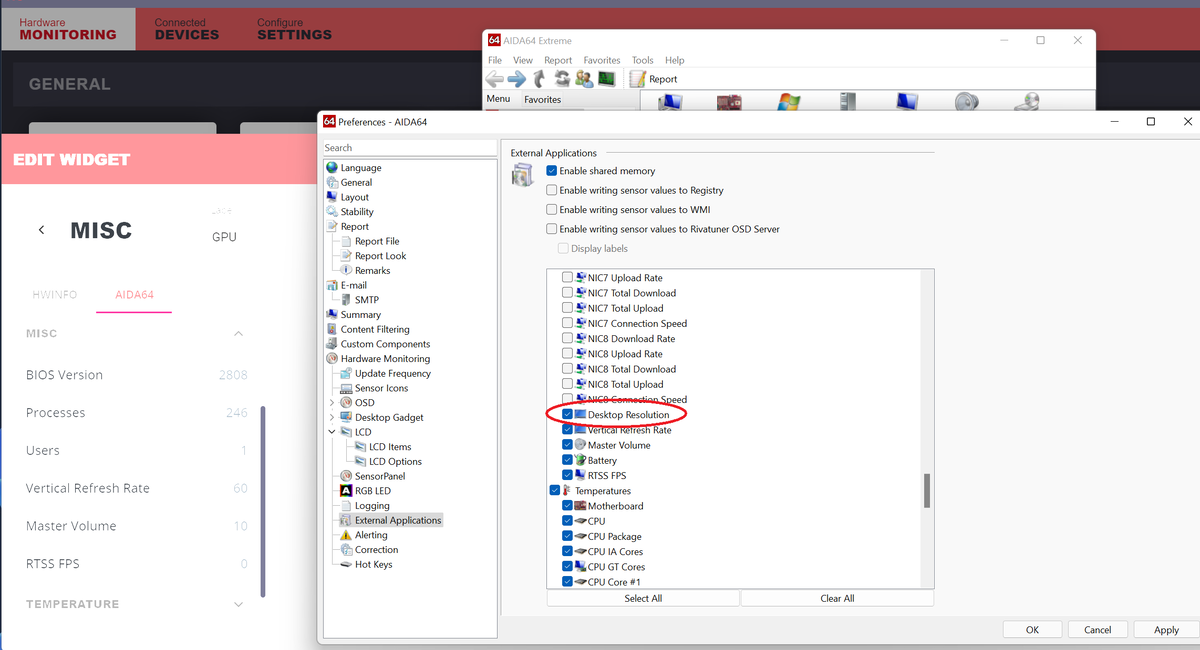Image resolution: width=1200 pixels, height=650 pixels.
Task: Select SMTP under E-mail in tree
Action: click(x=366, y=300)
